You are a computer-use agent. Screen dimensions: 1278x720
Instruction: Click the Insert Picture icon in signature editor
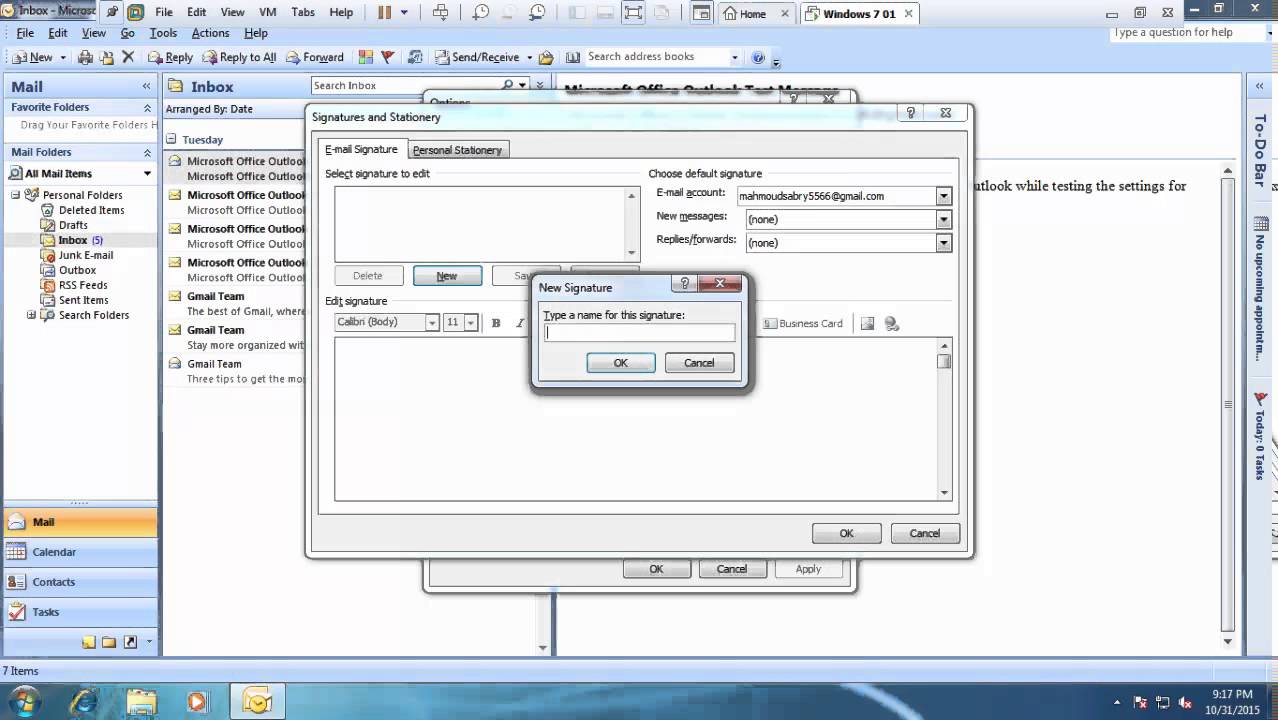coord(867,323)
